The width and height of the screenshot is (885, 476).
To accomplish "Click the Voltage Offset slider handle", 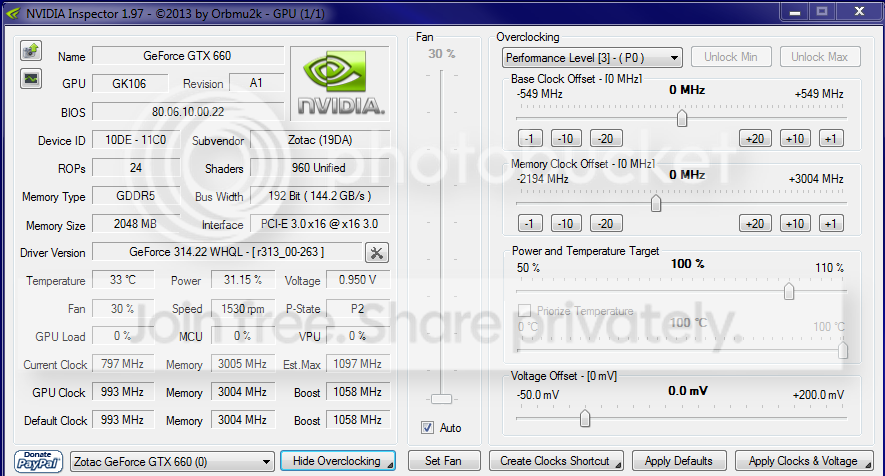I will coord(585,418).
